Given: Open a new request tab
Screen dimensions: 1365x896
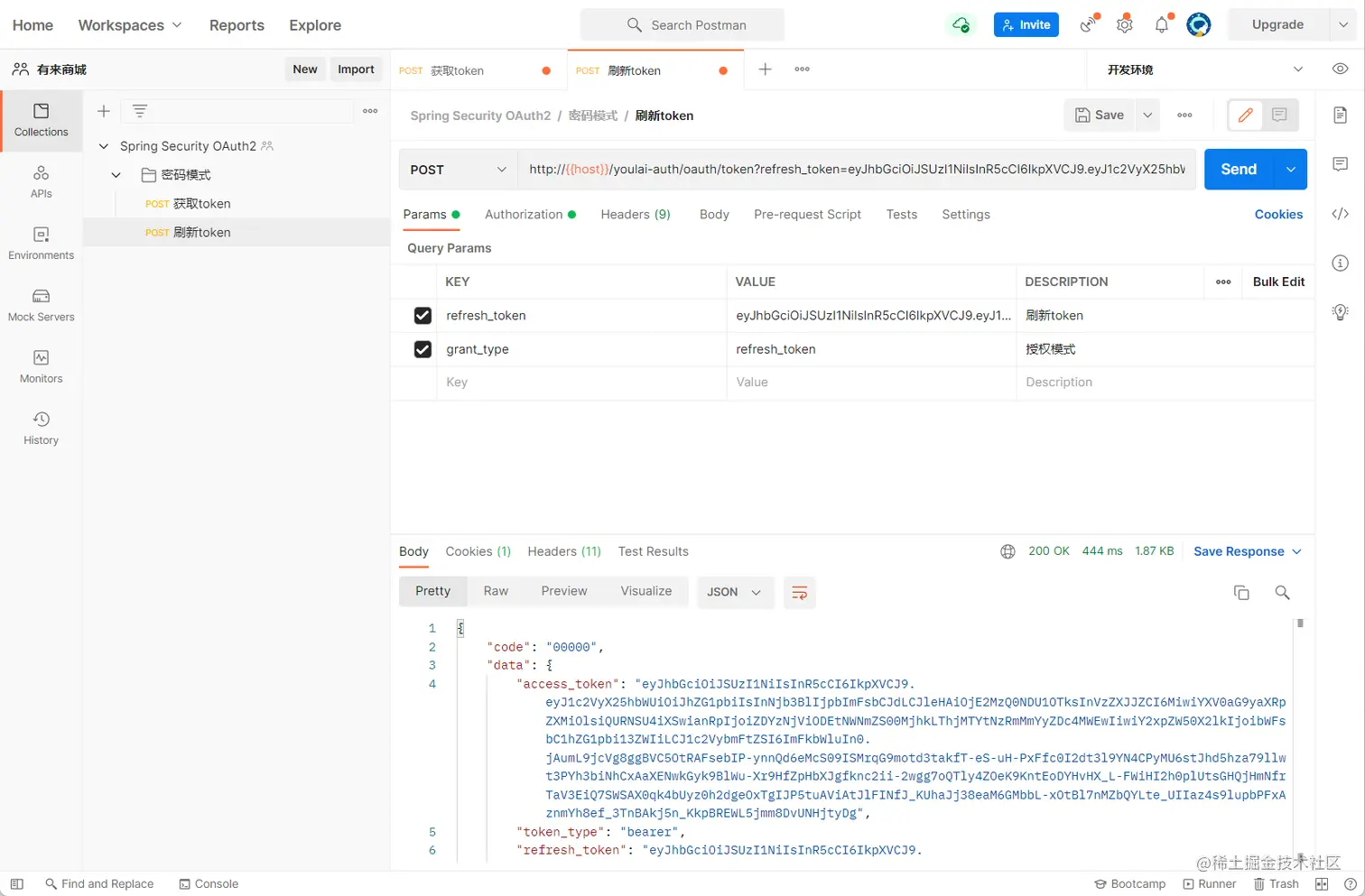Looking at the screenshot, I should coord(765,69).
